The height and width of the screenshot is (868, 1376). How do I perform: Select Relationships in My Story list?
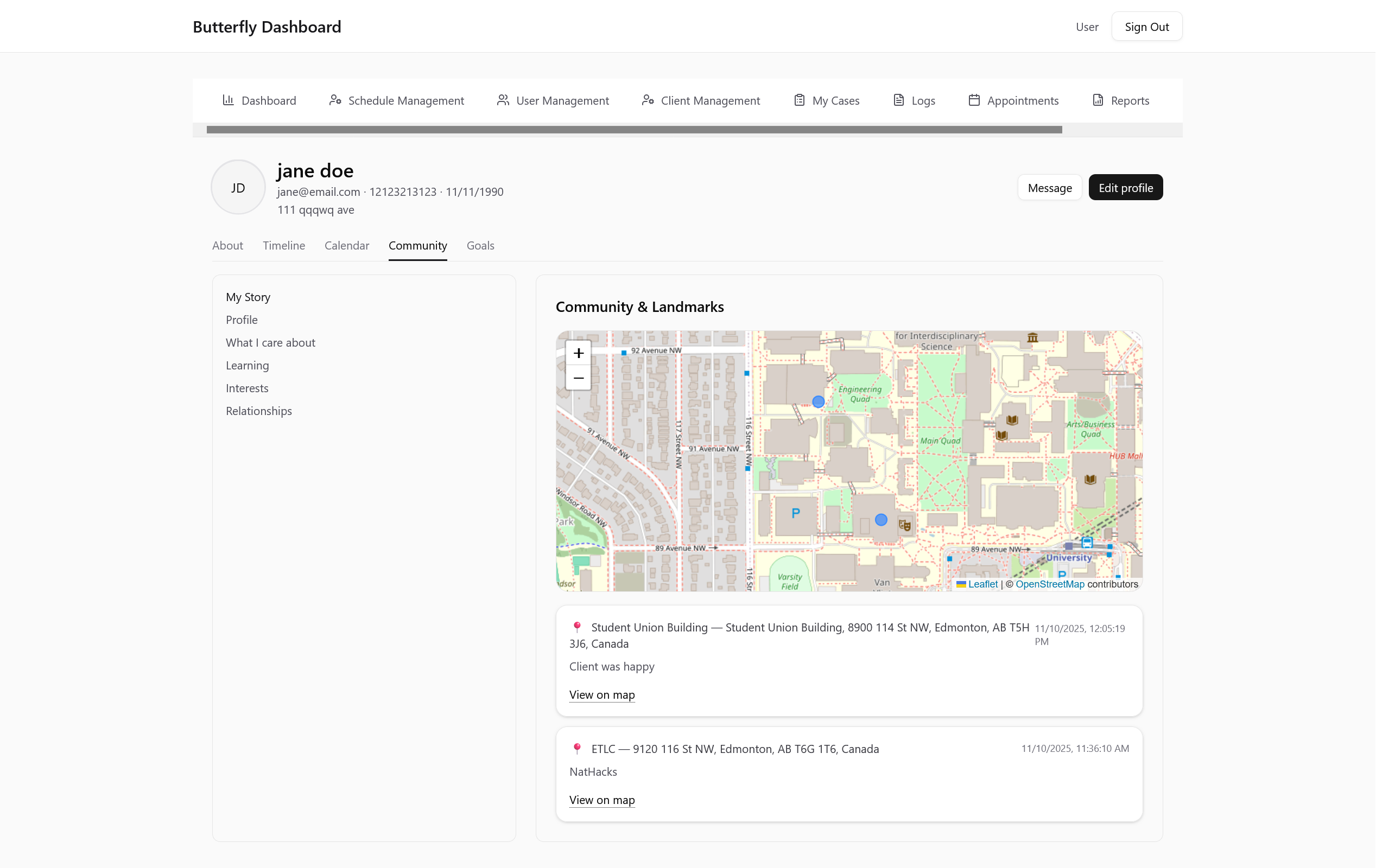point(258,411)
